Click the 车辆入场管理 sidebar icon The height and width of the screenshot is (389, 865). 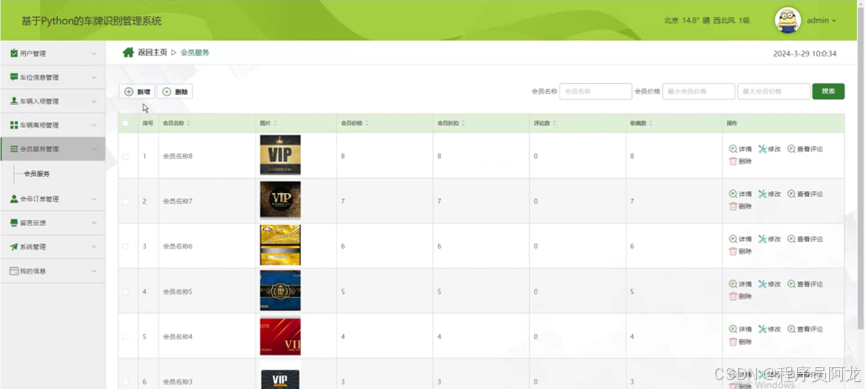click(x=14, y=102)
